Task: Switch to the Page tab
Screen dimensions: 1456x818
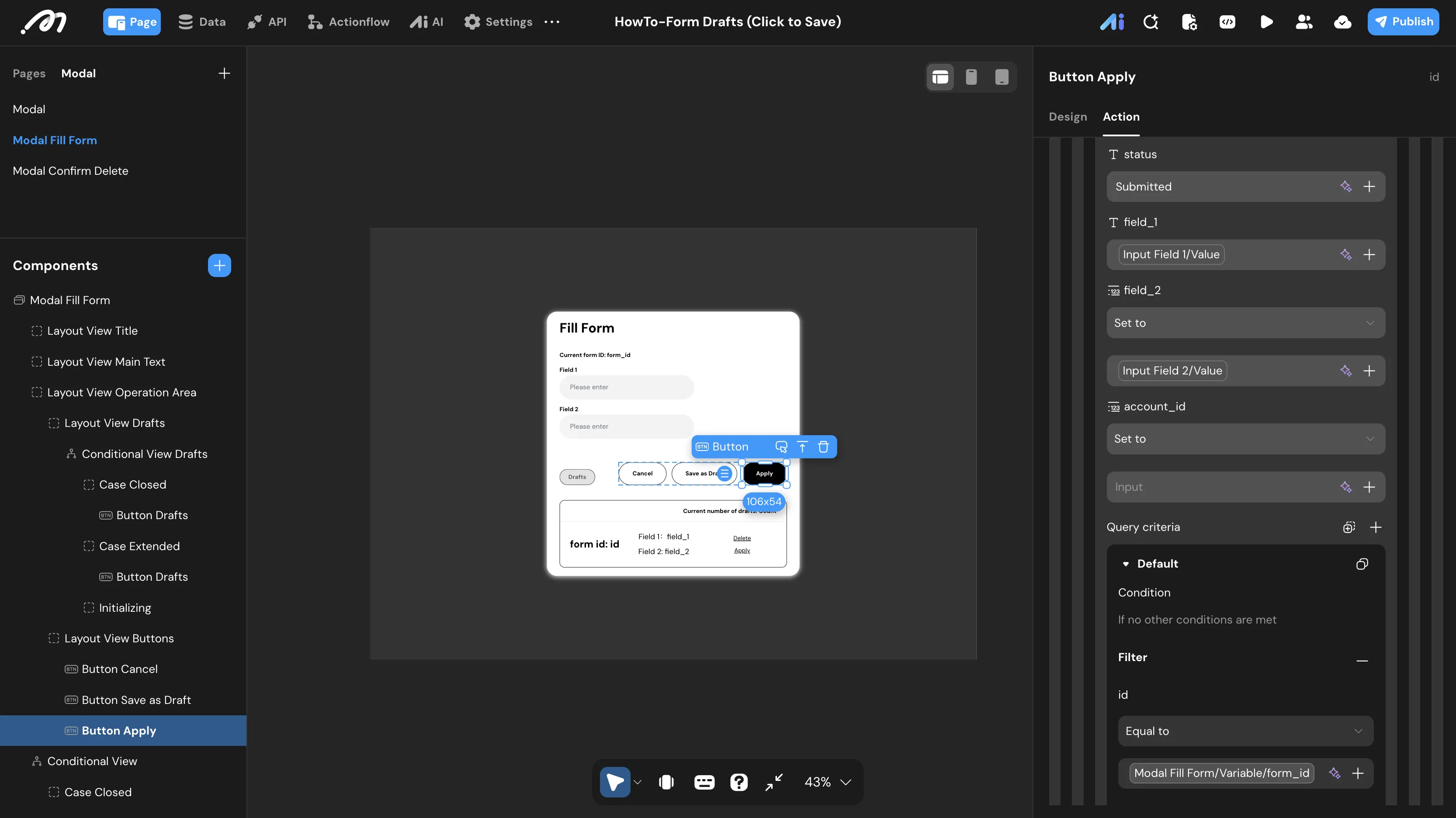Action: [132, 22]
